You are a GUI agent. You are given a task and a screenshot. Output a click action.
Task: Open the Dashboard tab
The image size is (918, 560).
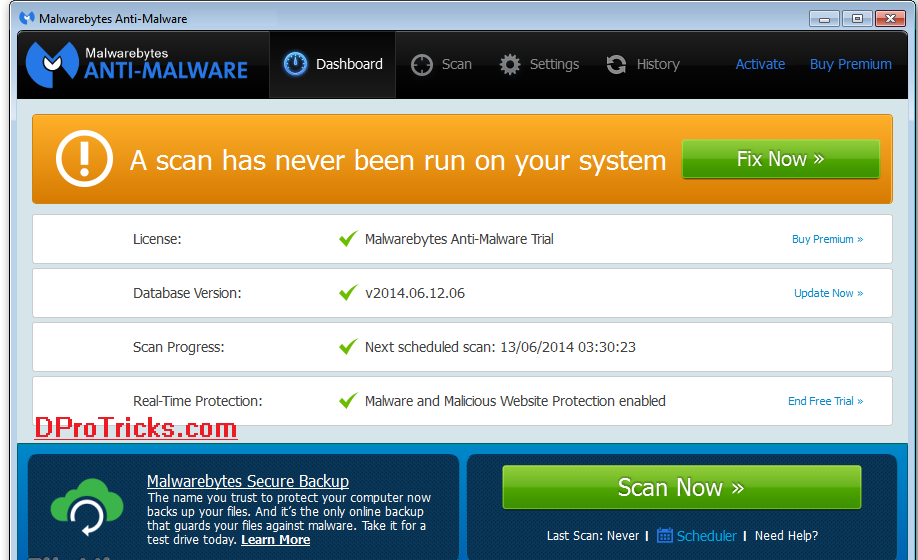(x=333, y=64)
